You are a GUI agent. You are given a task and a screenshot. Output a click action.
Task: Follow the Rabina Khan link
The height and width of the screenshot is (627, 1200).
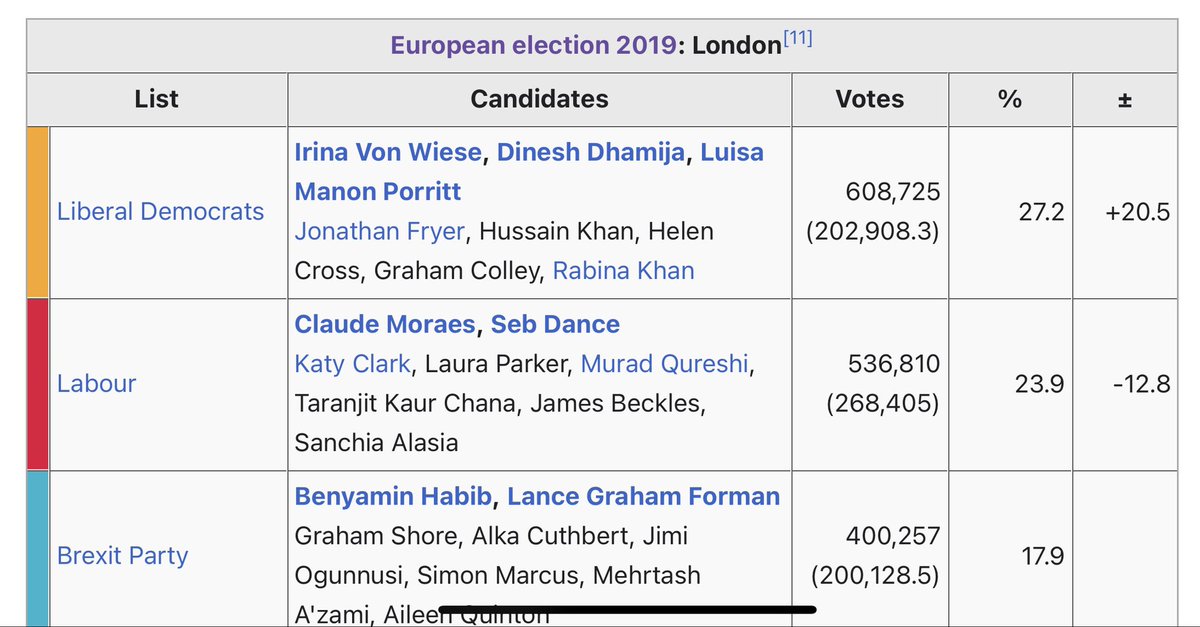pyautogui.click(x=623, y=271)
